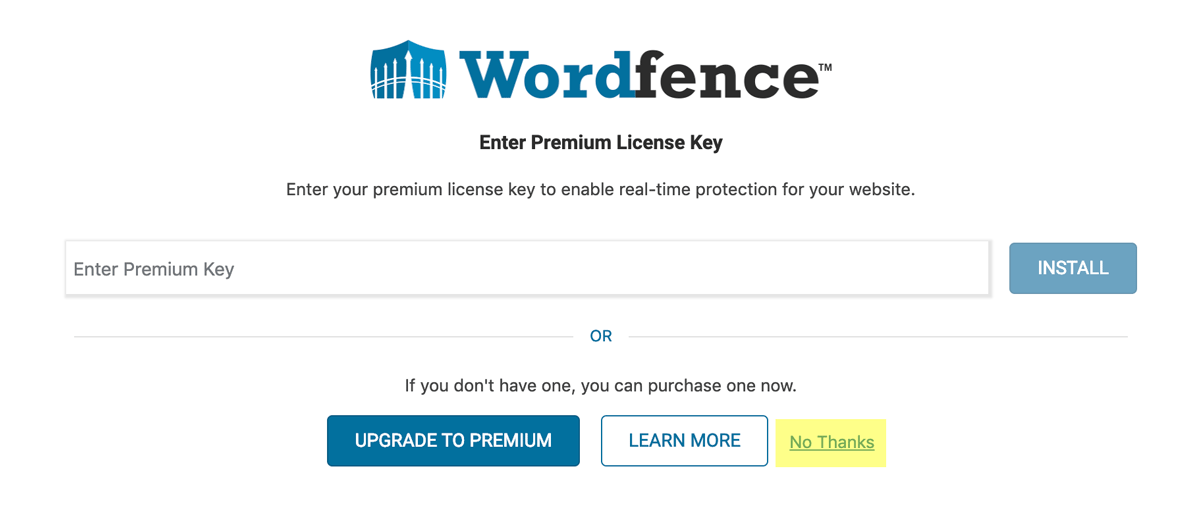Screen dimensions: 1200x507
Task: Click the real-time protection description text
Action: (x=600, y=189)
